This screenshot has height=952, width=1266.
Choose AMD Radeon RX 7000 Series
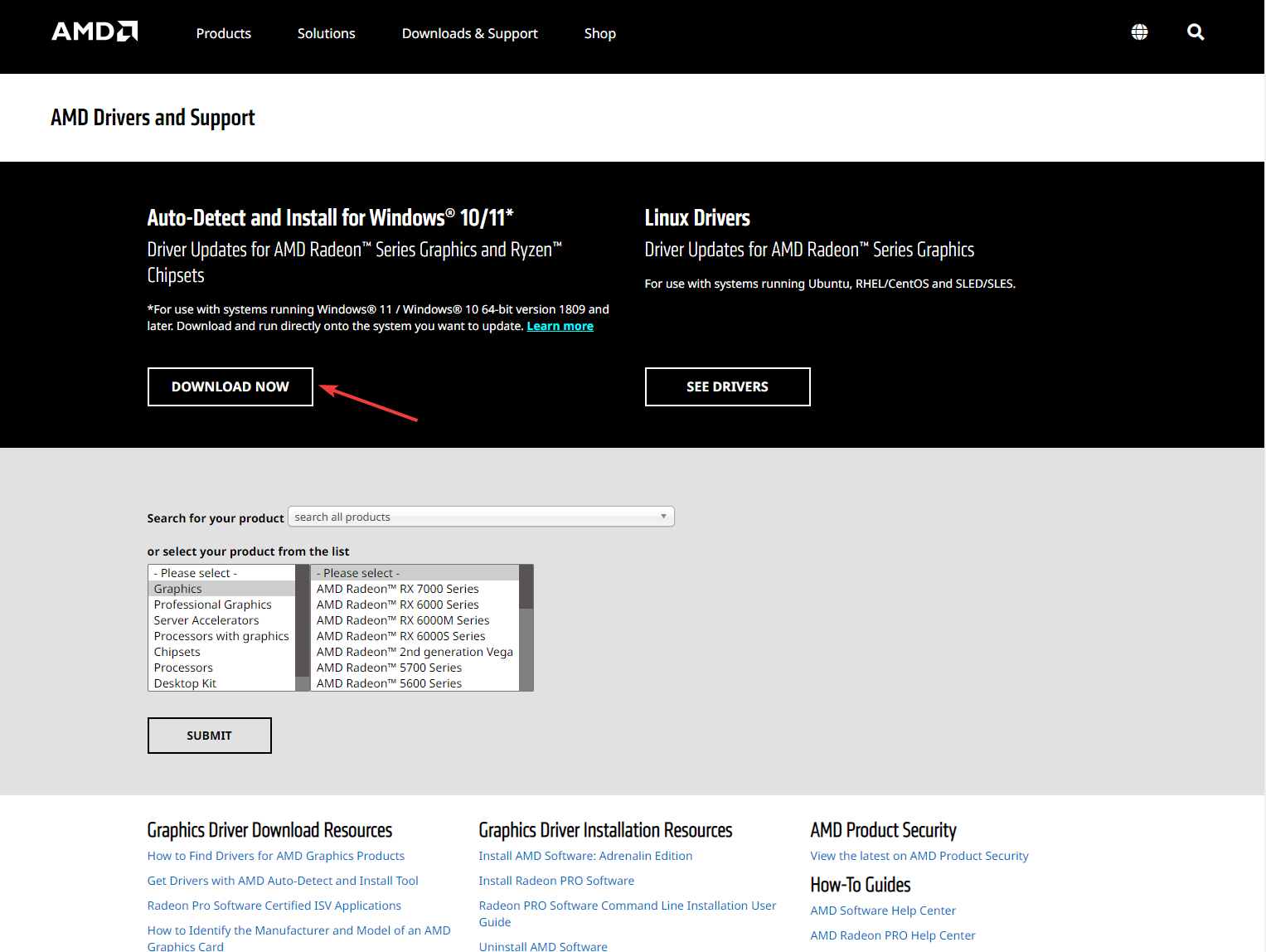pyautogui.click(x=415, y=589)
